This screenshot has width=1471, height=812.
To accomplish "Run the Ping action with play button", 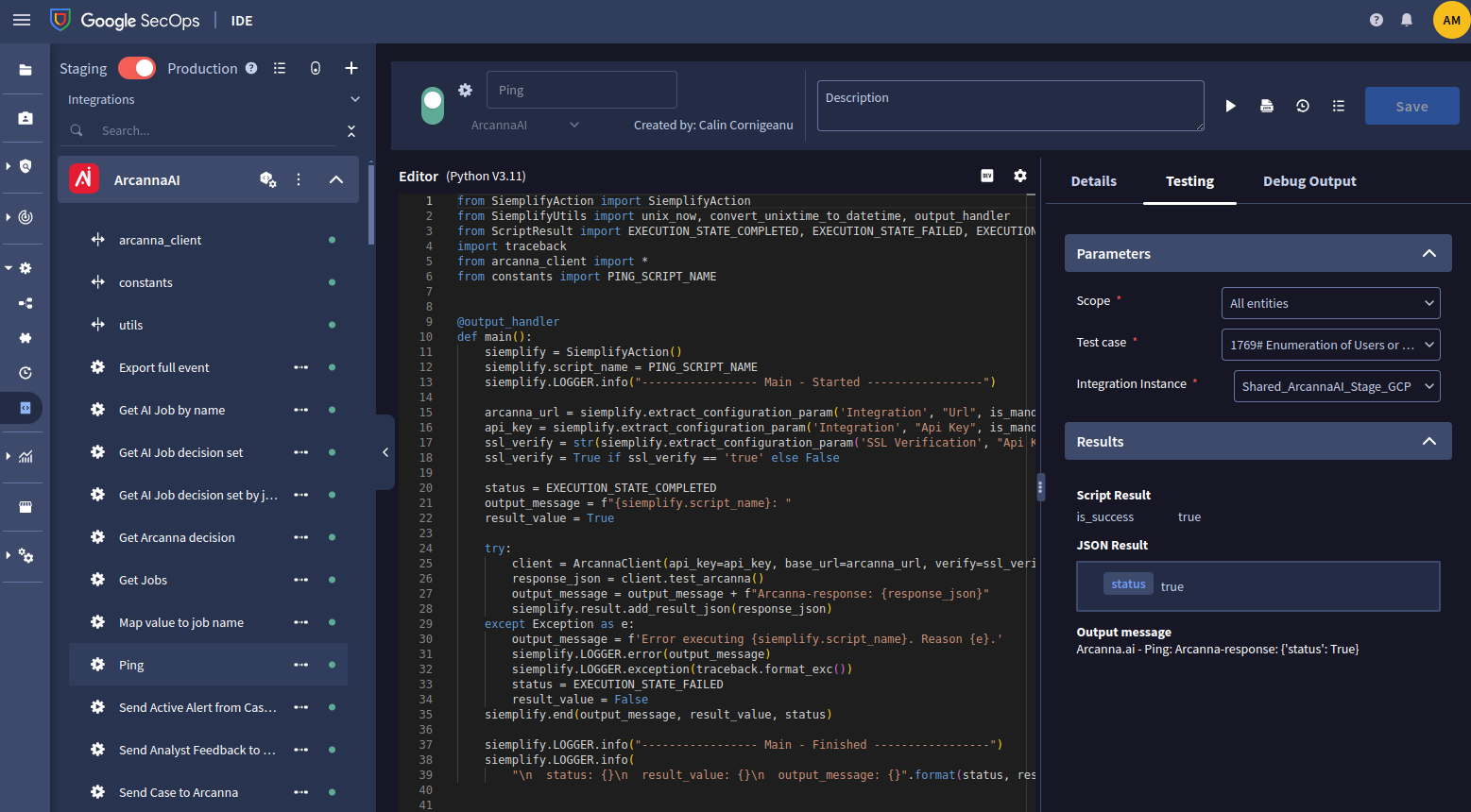I will tap(1231, 106).
